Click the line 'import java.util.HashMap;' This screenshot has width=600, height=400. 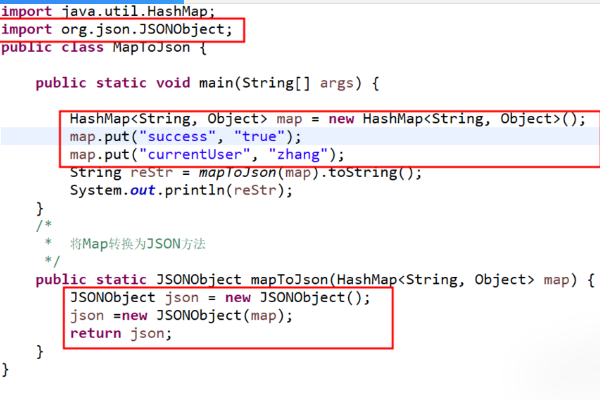pyautogui.click(x=108, y=11)
